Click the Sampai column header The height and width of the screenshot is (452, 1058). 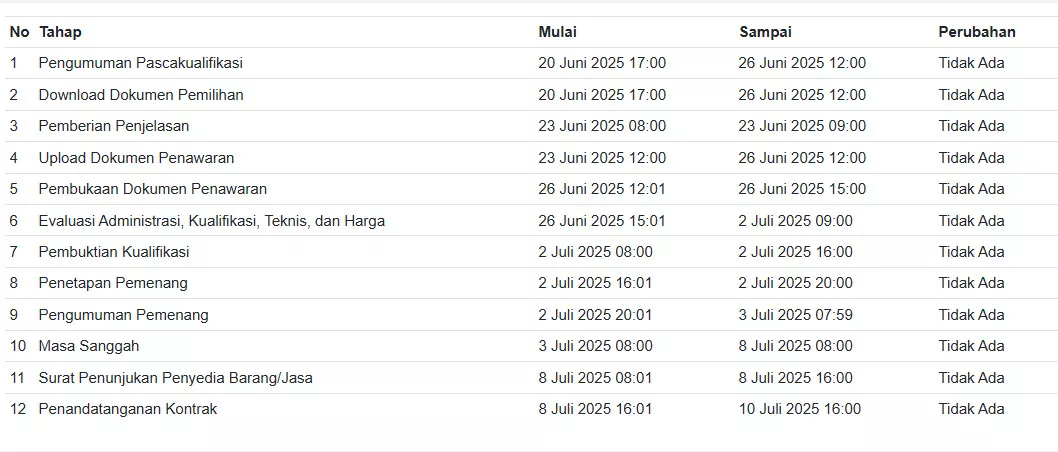click(765, 32)
